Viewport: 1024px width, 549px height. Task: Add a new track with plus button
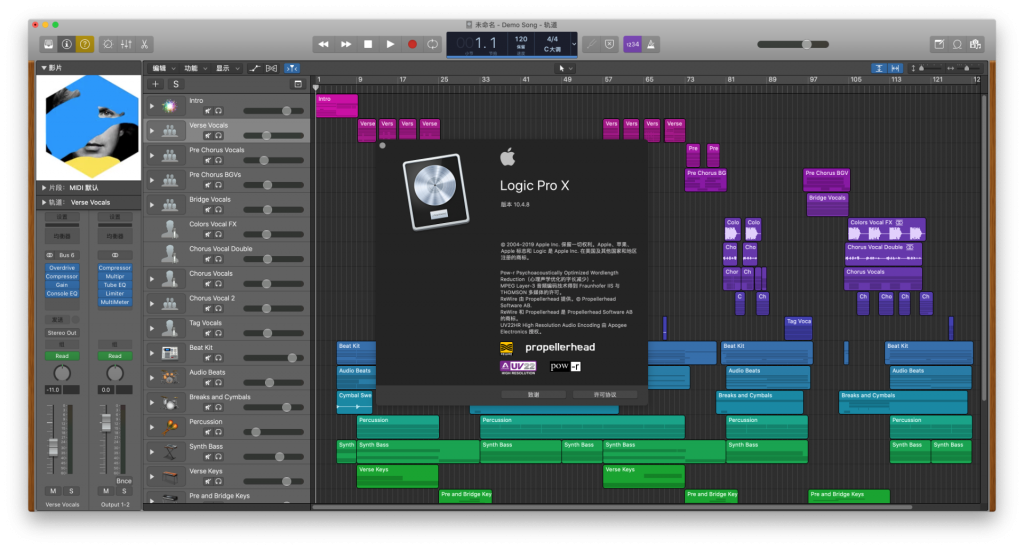[x=155, y=84]
